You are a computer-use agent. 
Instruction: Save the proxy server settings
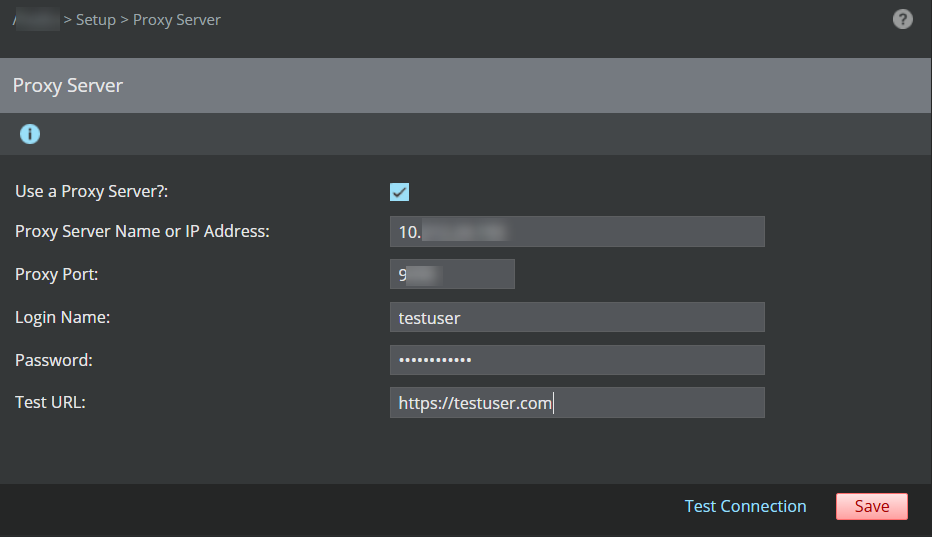[872, 506]
